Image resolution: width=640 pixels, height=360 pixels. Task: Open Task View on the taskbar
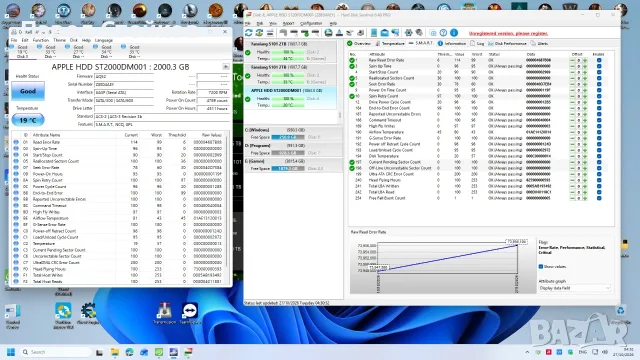click(x=99, y=352)
